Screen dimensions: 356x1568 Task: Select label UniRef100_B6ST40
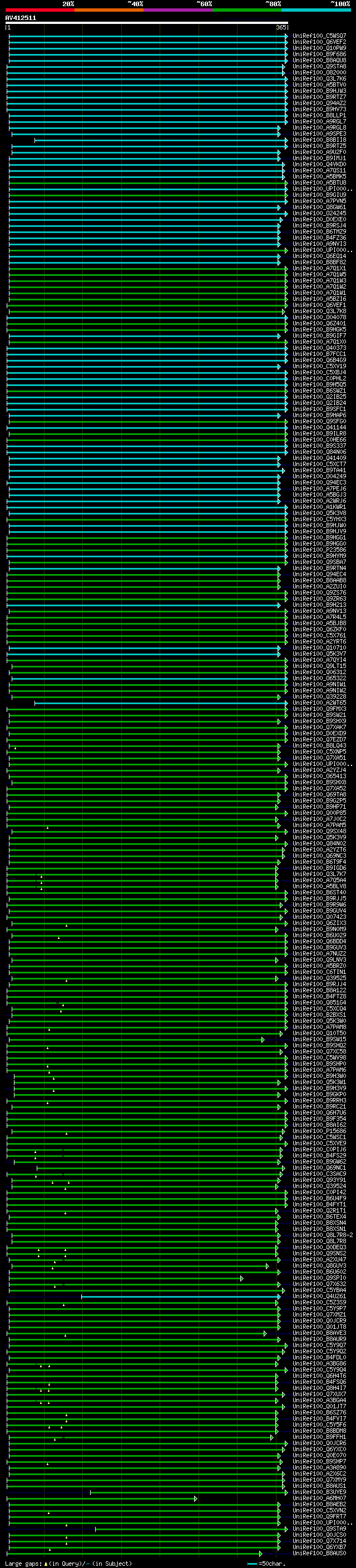(x=319, y=892)
